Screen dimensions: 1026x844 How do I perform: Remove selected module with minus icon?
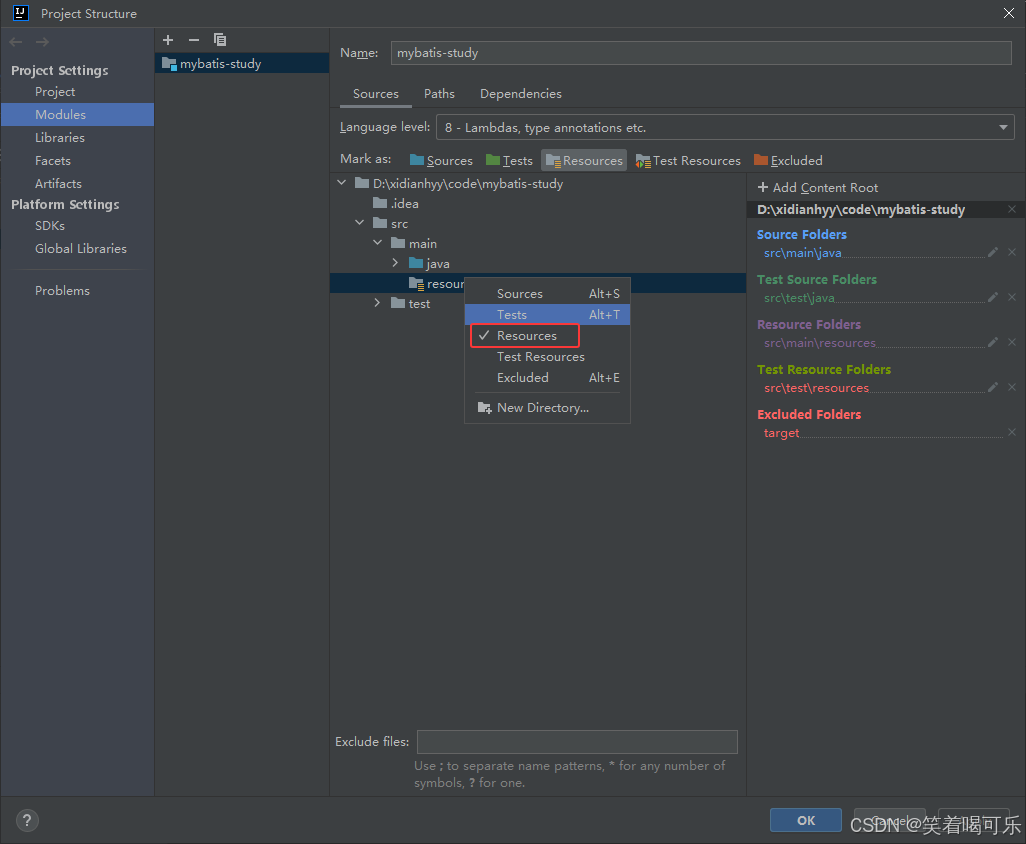pos(194,40)
